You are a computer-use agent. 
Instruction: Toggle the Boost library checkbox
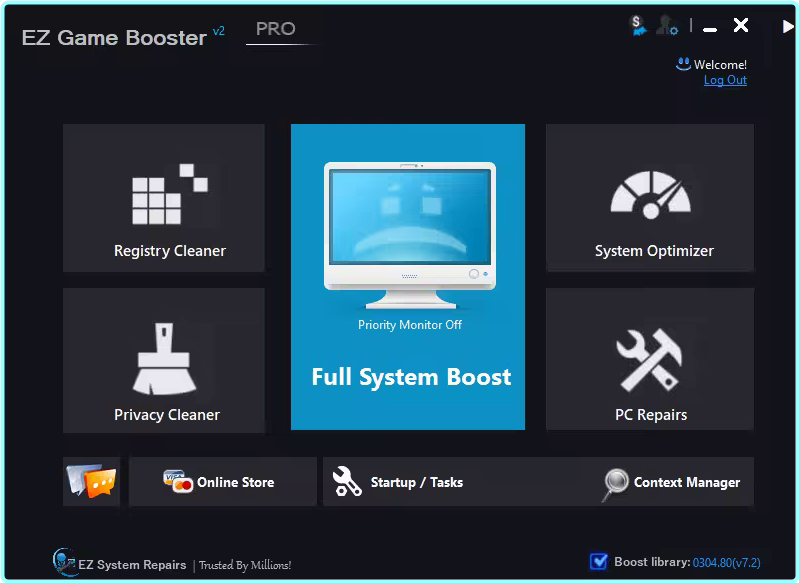coord(598,562)
